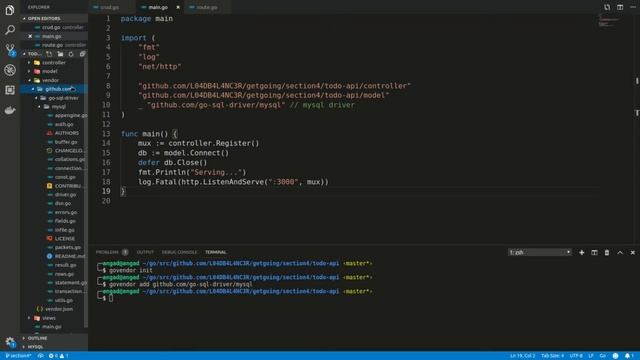Open the terminal shell selector dropdown
Image resolution: width=640 pixels, height=360 pixels.
point(540,253)
